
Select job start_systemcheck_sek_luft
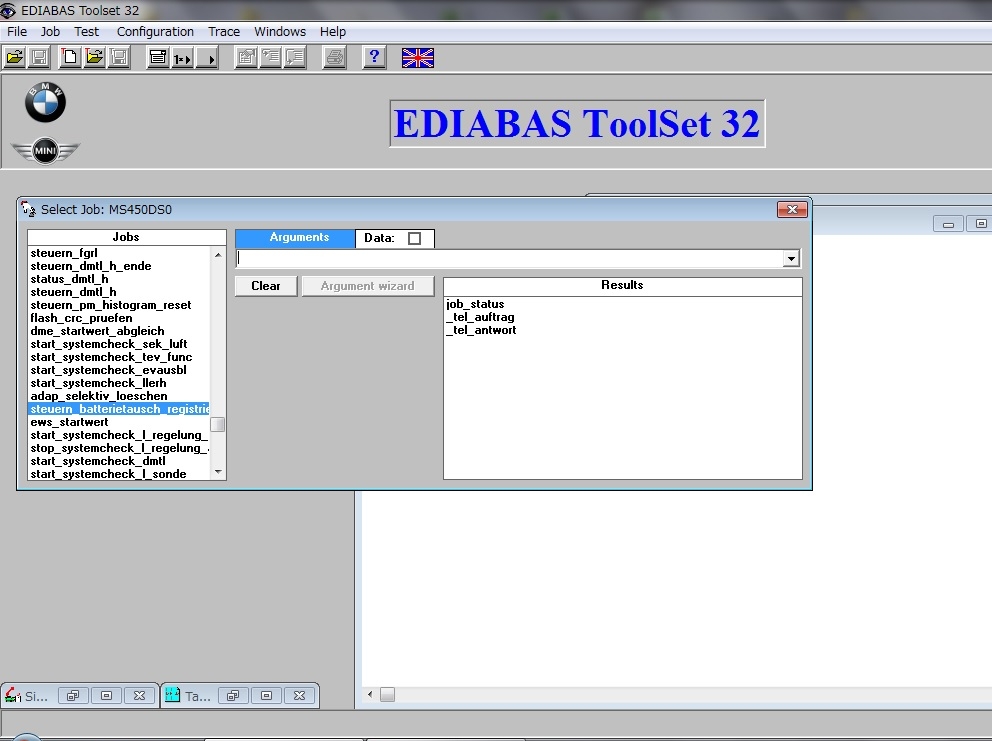(x=109, y=344)
